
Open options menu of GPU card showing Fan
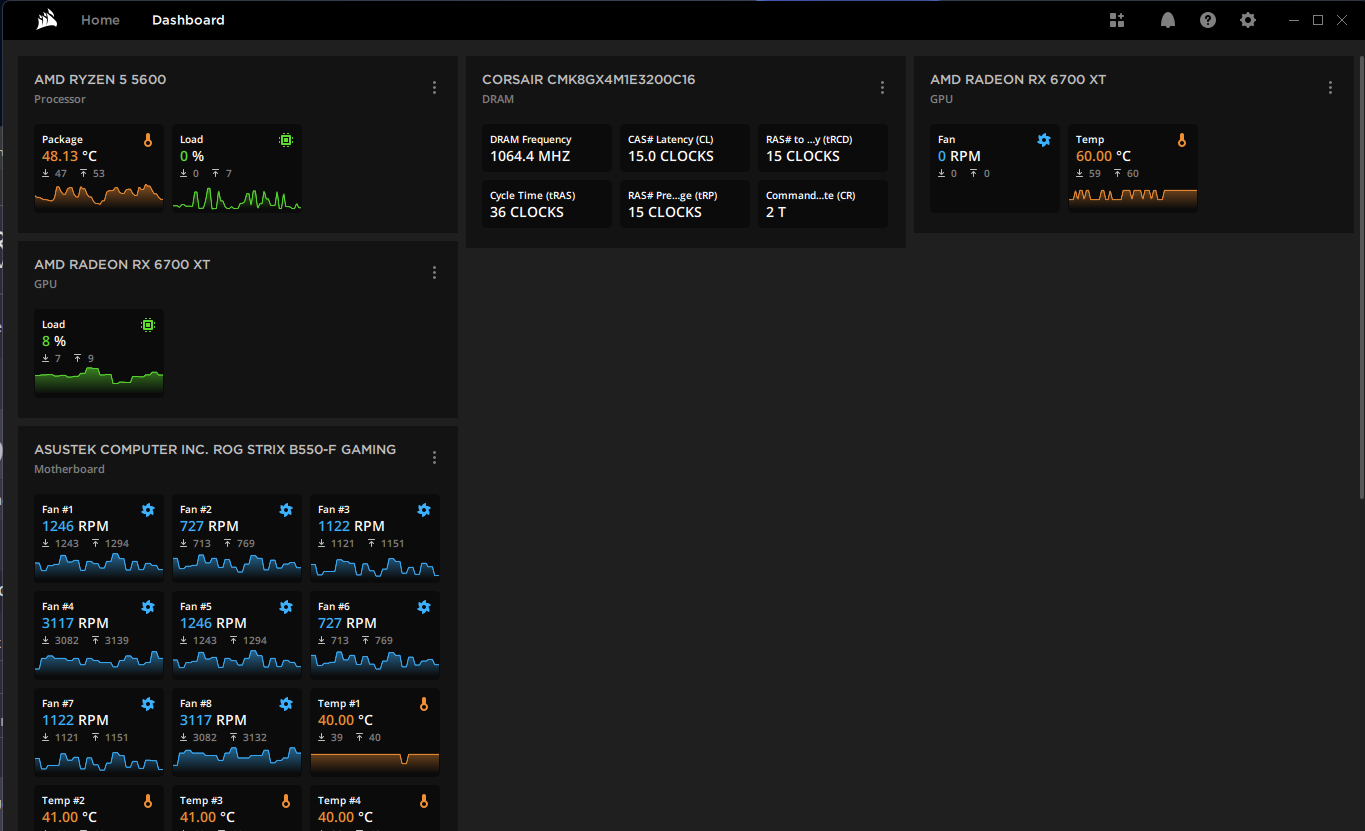coord(1330,88)
